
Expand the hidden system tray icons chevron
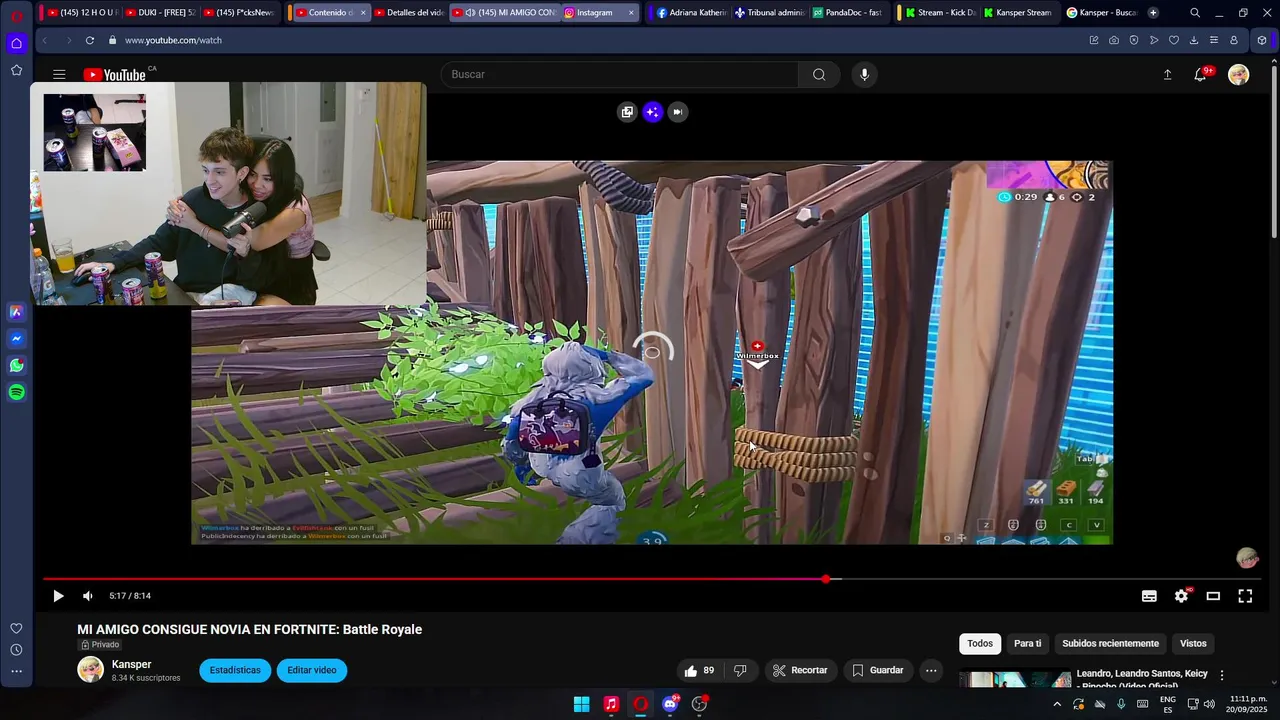point(1057,704)
